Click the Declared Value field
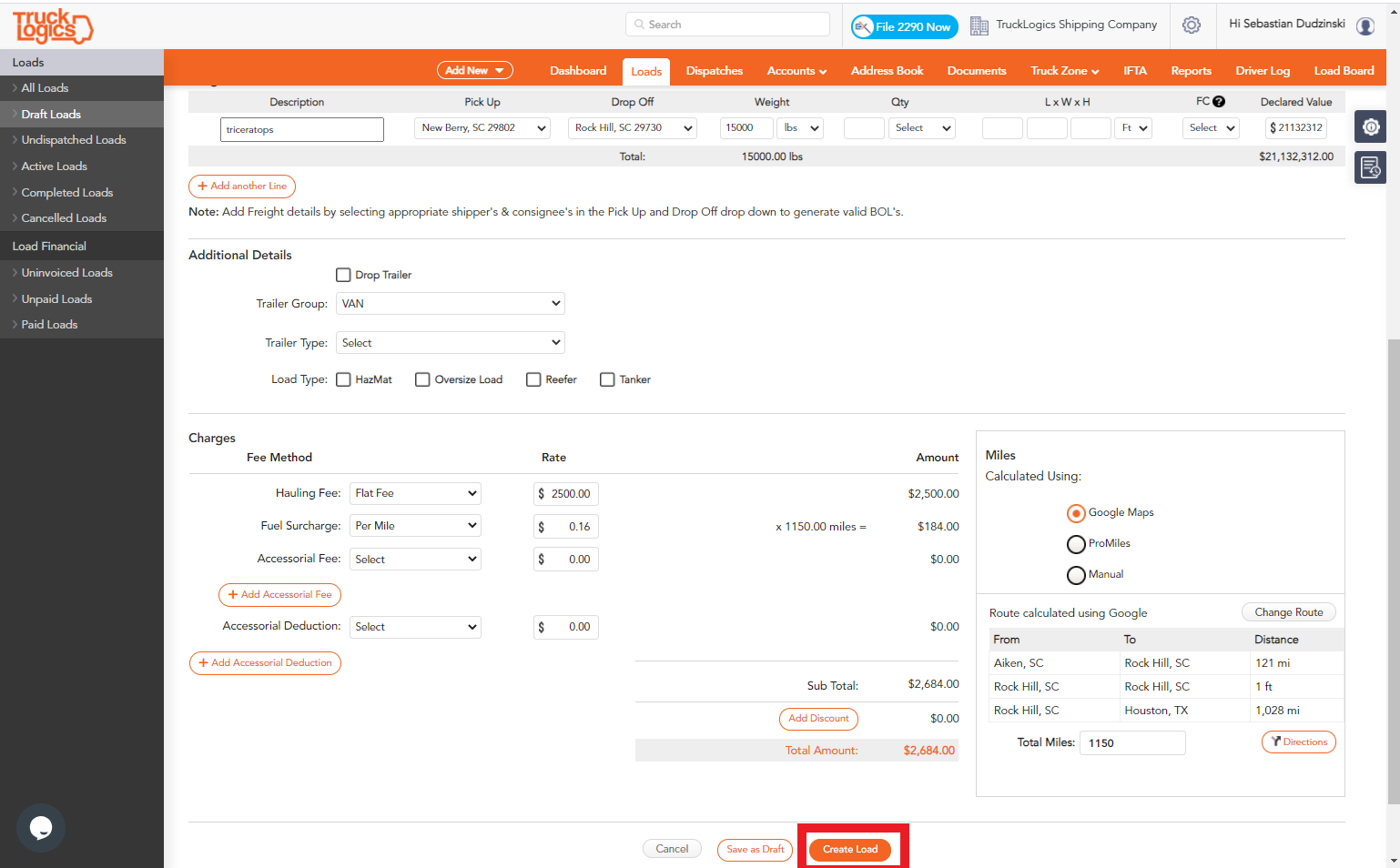The image size is (1400, 868). [1296, 128]
